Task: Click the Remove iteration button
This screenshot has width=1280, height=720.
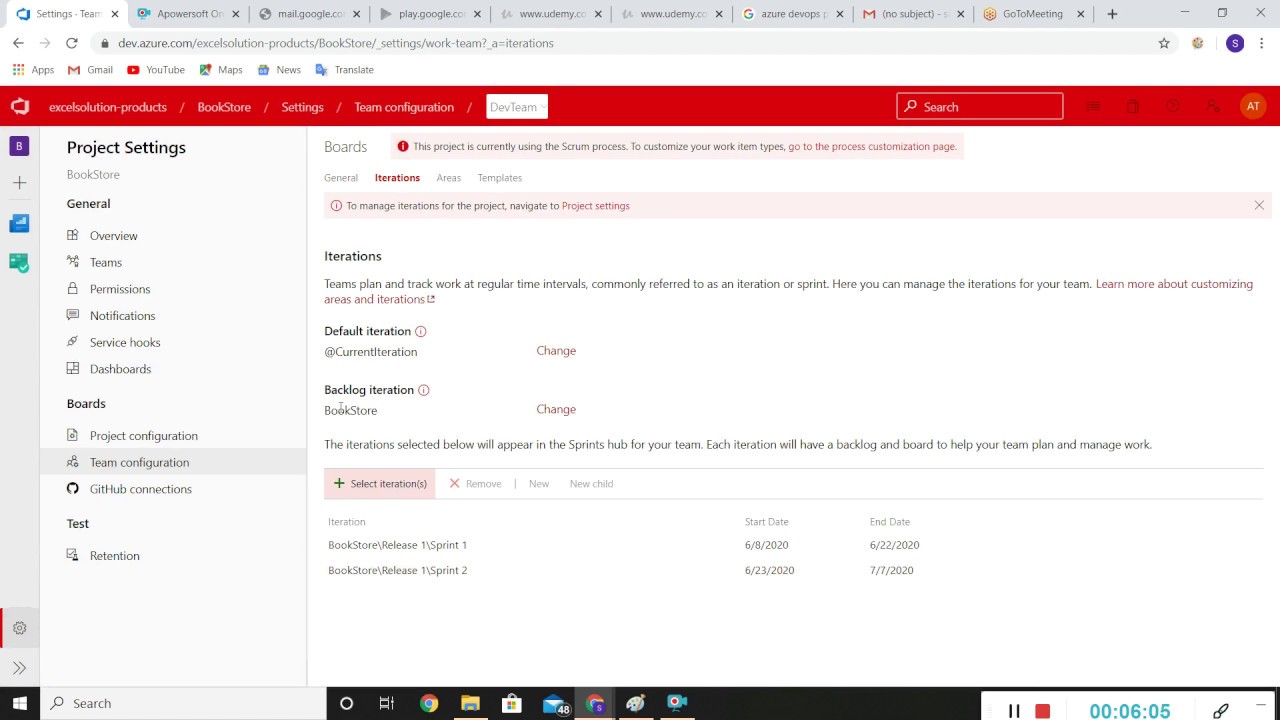Action: tap(475, 484)
